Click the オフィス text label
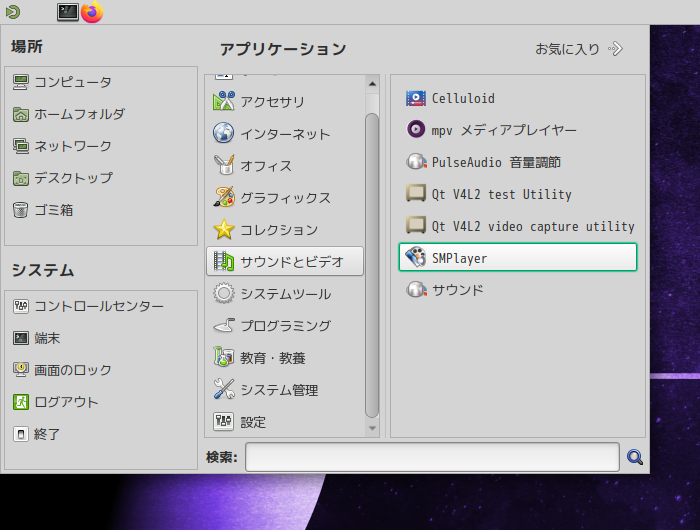The width and height of the screenshot is (700, 530). point(266,166)
